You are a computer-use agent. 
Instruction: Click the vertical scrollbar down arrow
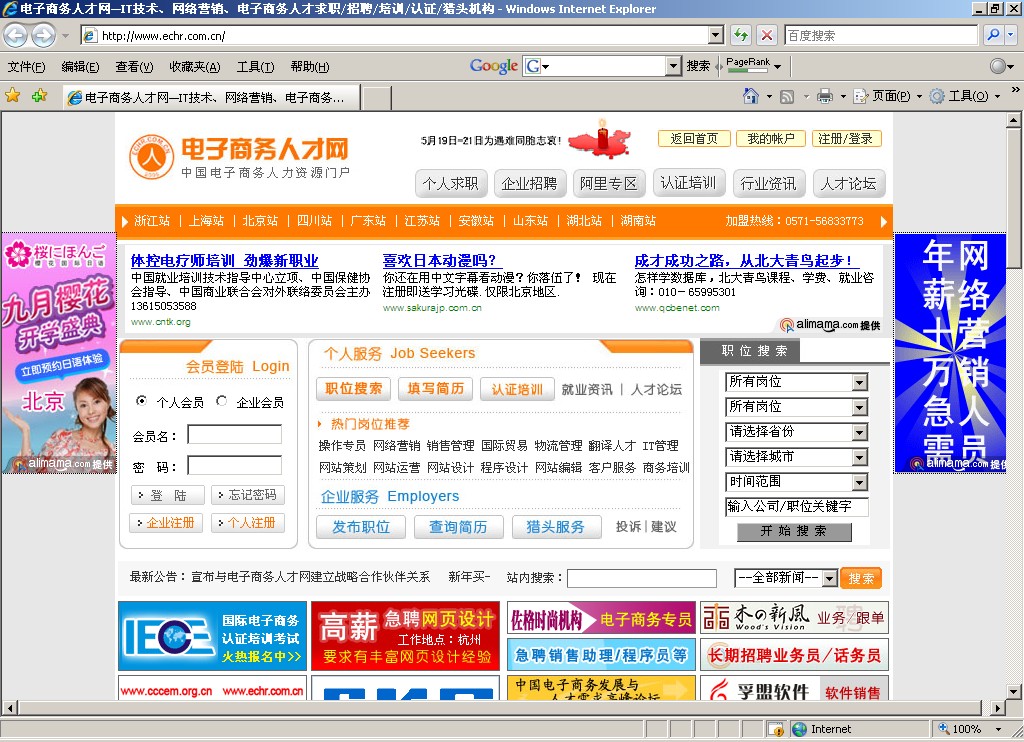[1013, 691]
